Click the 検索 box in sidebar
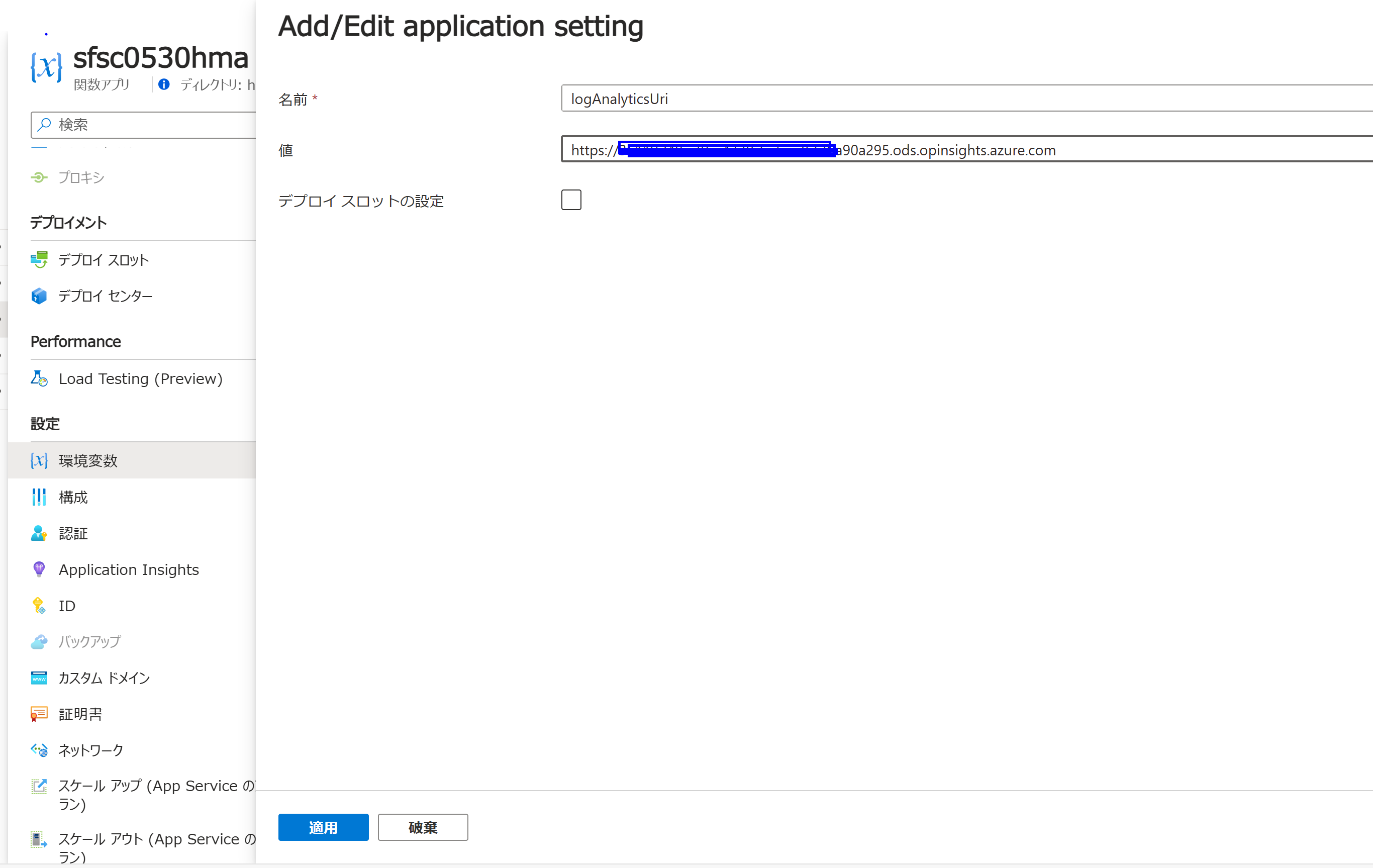The height and width of the screenshot is (868, 1373). 154,125
